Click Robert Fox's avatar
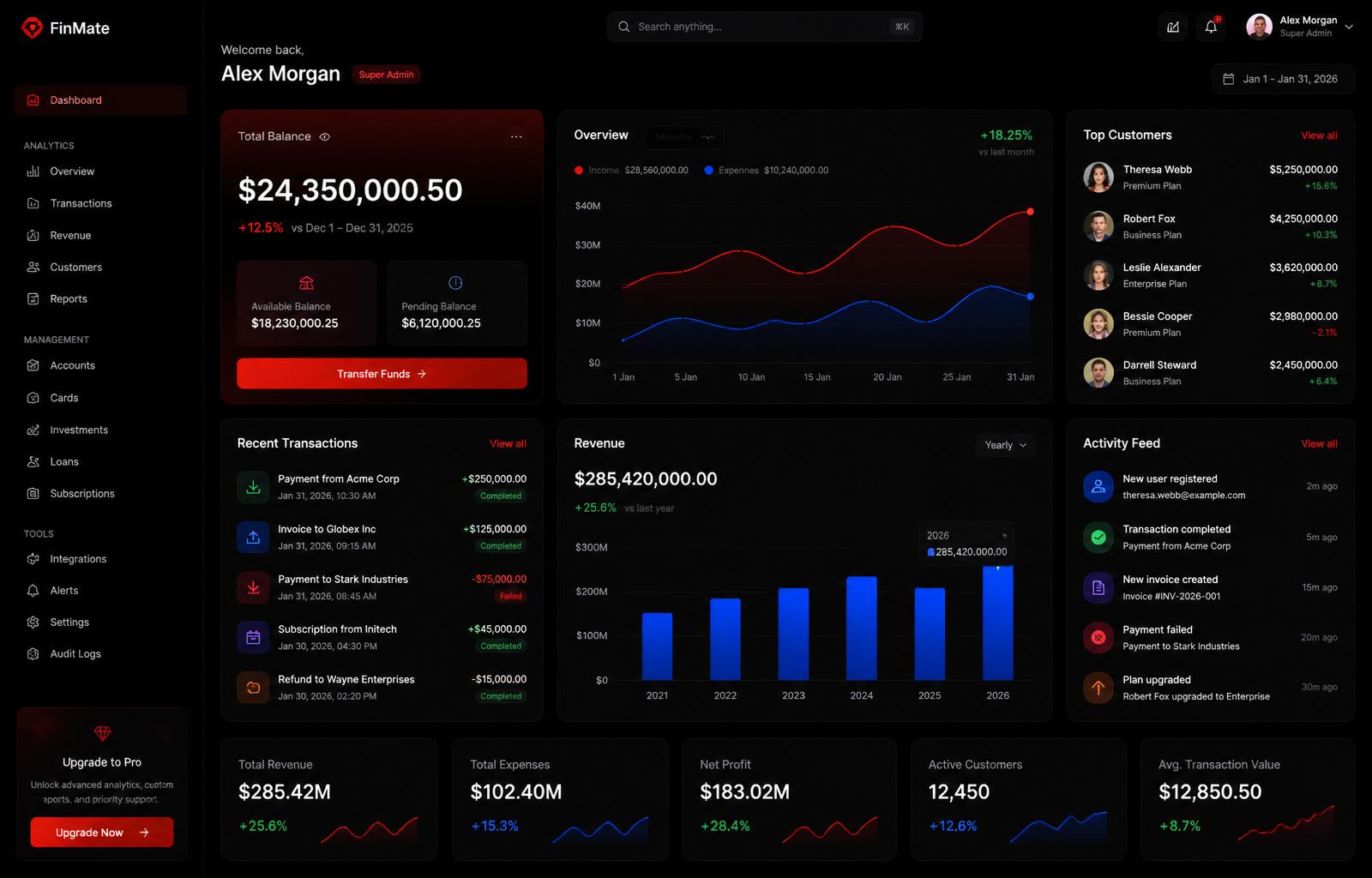This screenshot has width=1372, height=878. 1098,226
